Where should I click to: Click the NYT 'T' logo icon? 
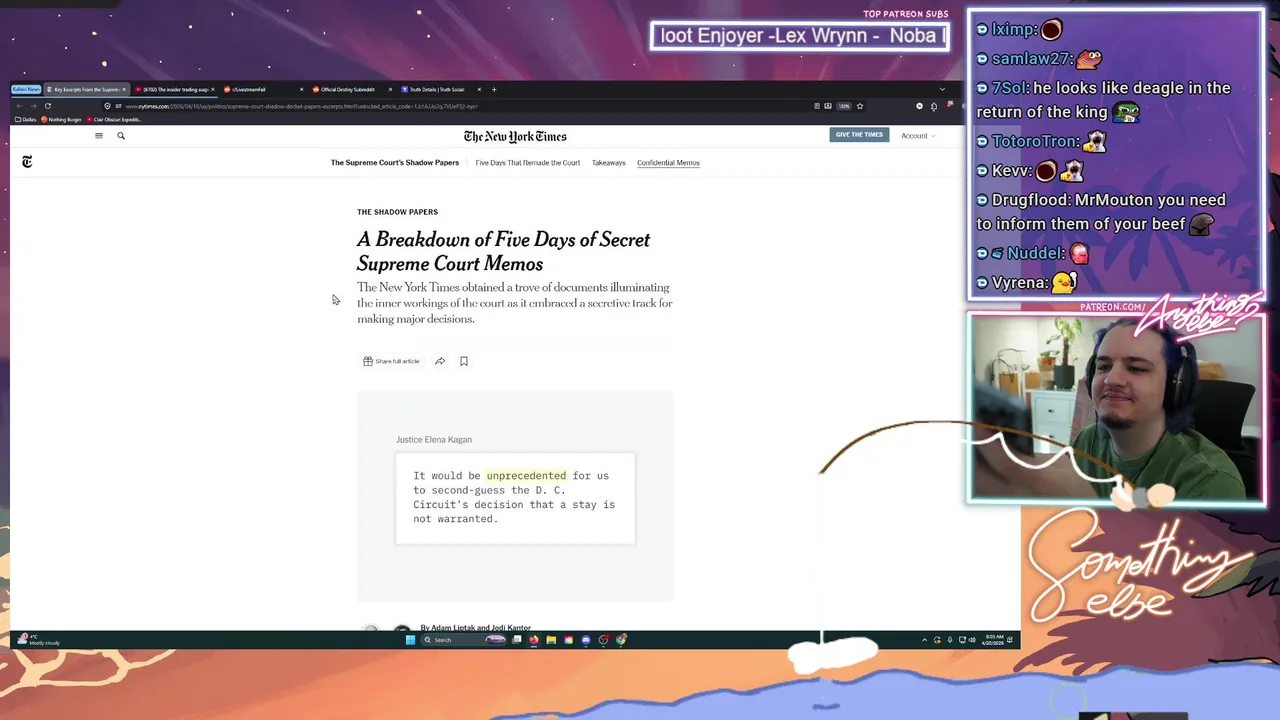tap(27, 161)
